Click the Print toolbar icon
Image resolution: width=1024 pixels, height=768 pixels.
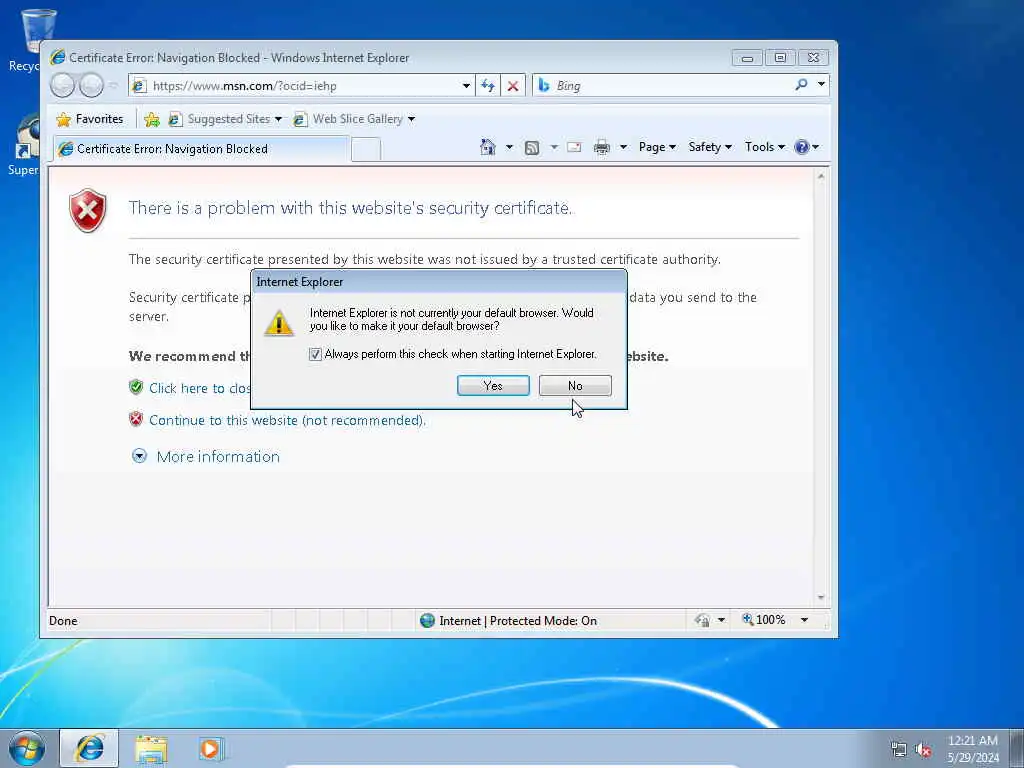[601, 148]
